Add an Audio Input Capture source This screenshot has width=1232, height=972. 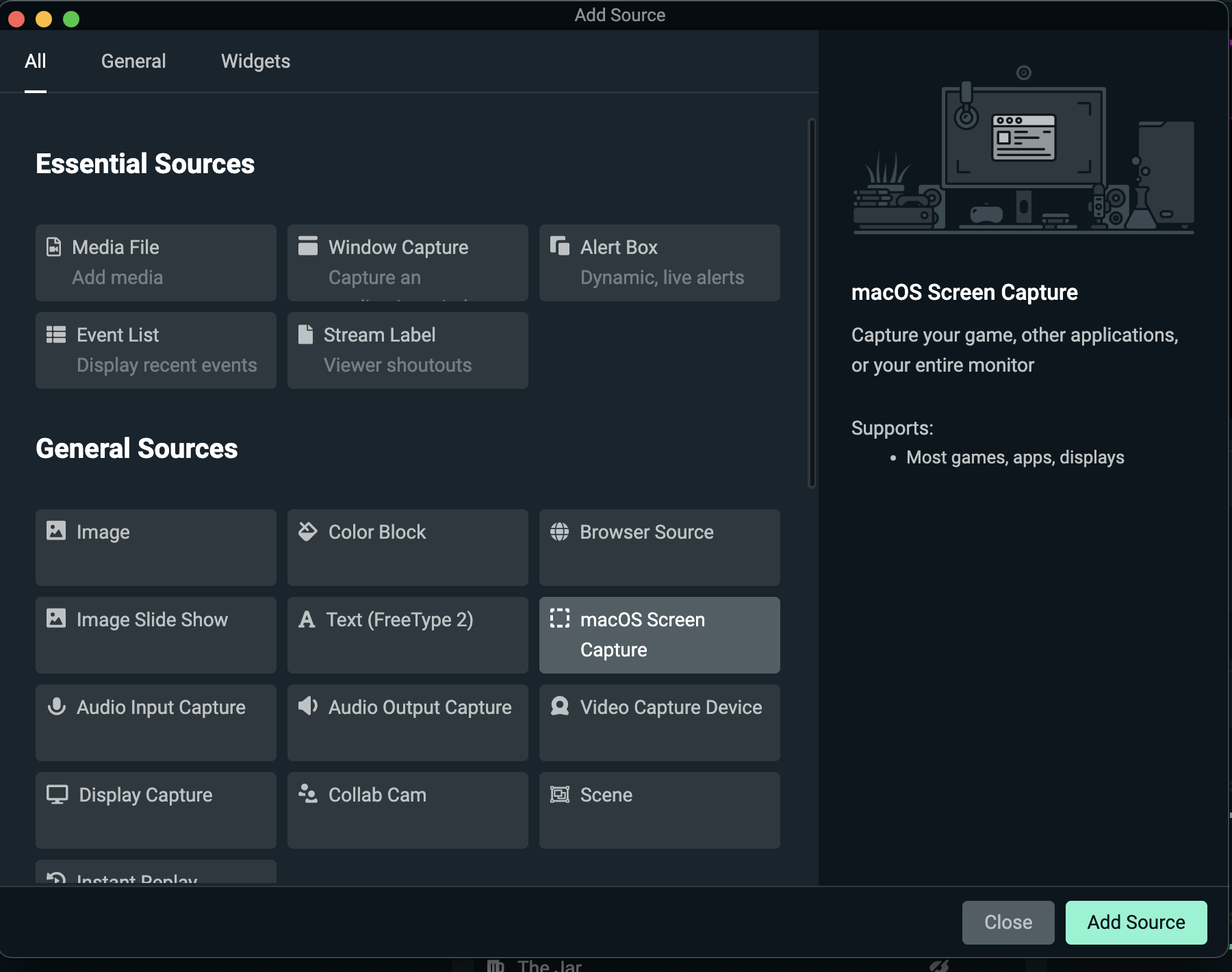[x=155, y=722]
